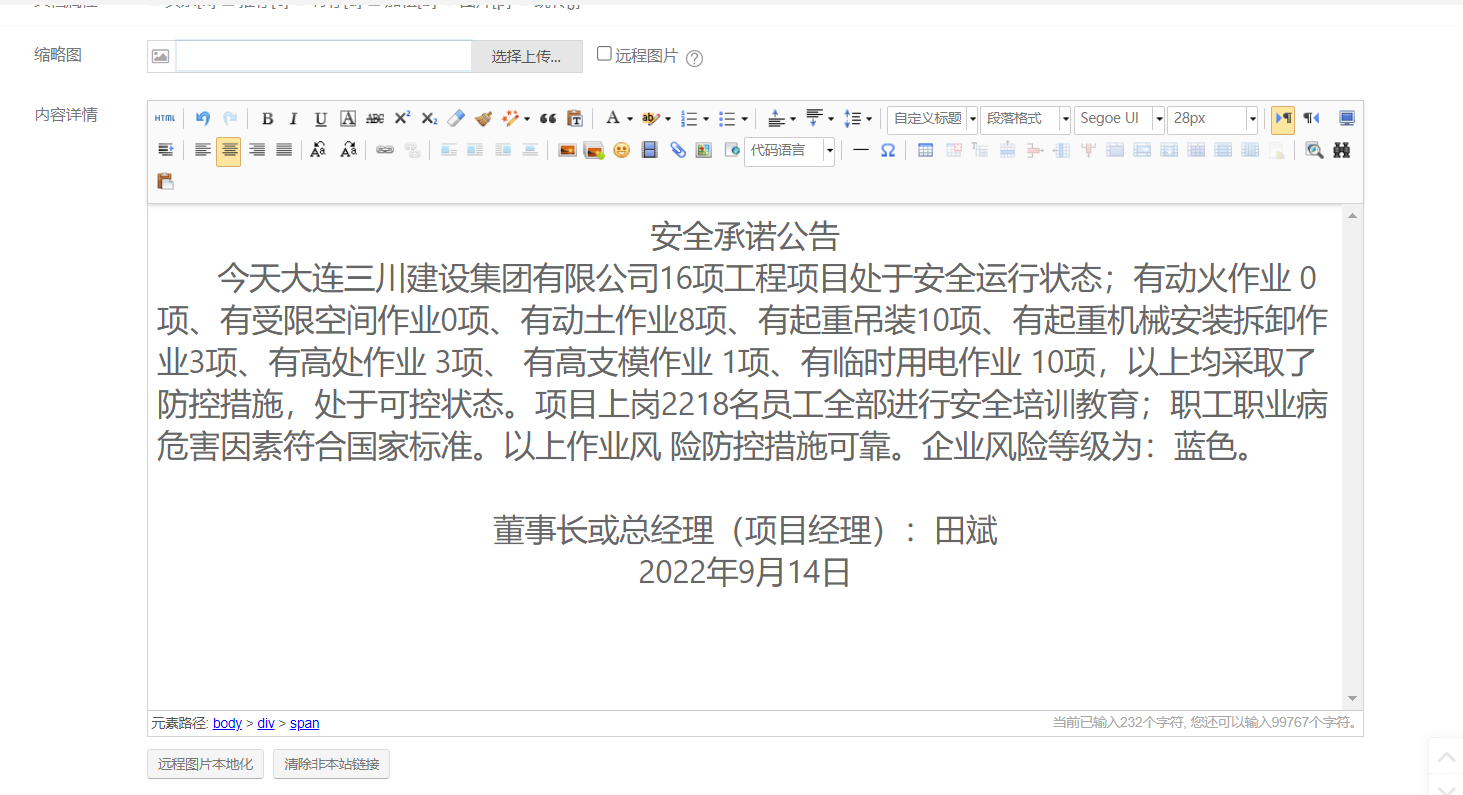Image resolution: width=1463 pixels, height=795 pixels.
Task: Upload a single image into the editor
Action: pos(567,150)
